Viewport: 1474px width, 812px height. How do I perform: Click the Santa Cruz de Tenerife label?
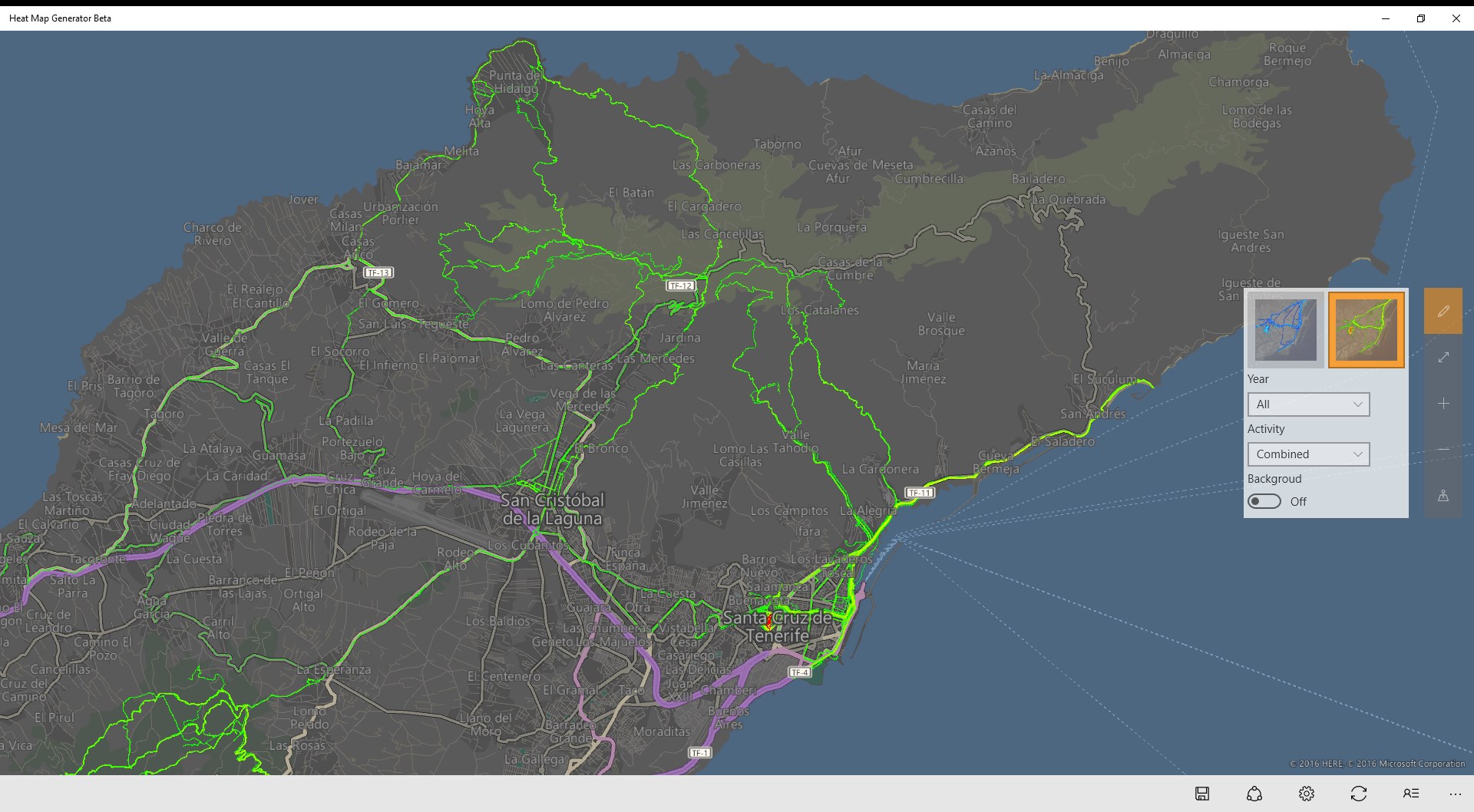click(x=778, y=627)
